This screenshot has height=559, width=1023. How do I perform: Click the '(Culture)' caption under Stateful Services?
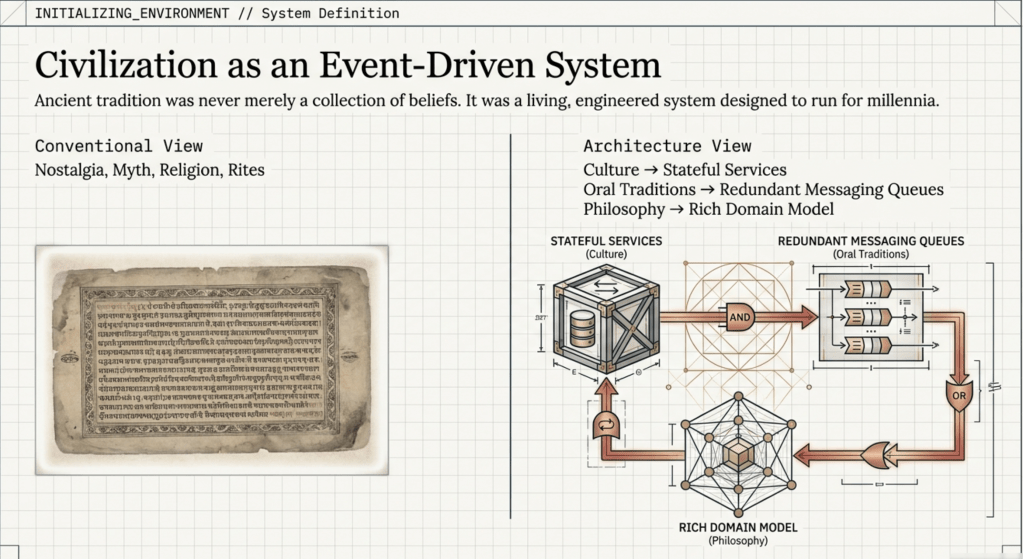point(606,254)
